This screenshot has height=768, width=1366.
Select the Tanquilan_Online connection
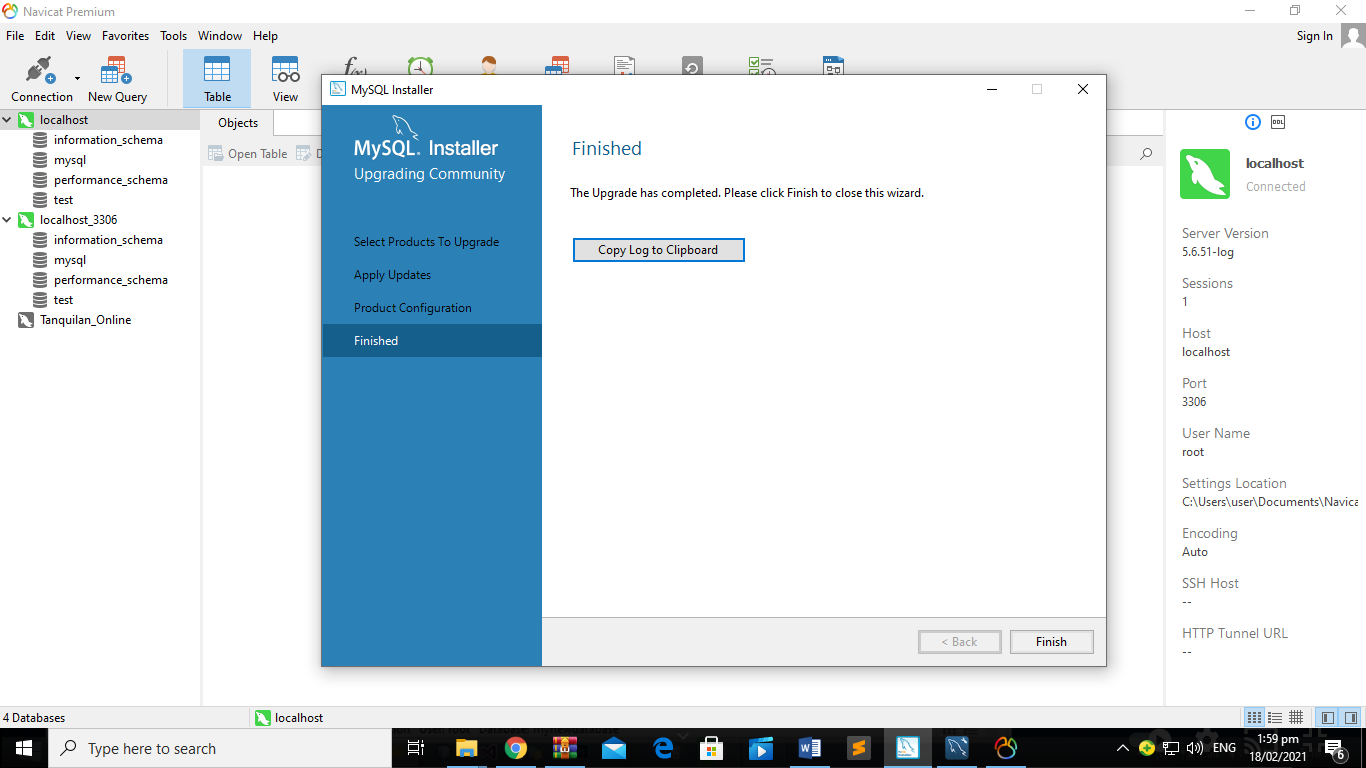tap(85, 320)
